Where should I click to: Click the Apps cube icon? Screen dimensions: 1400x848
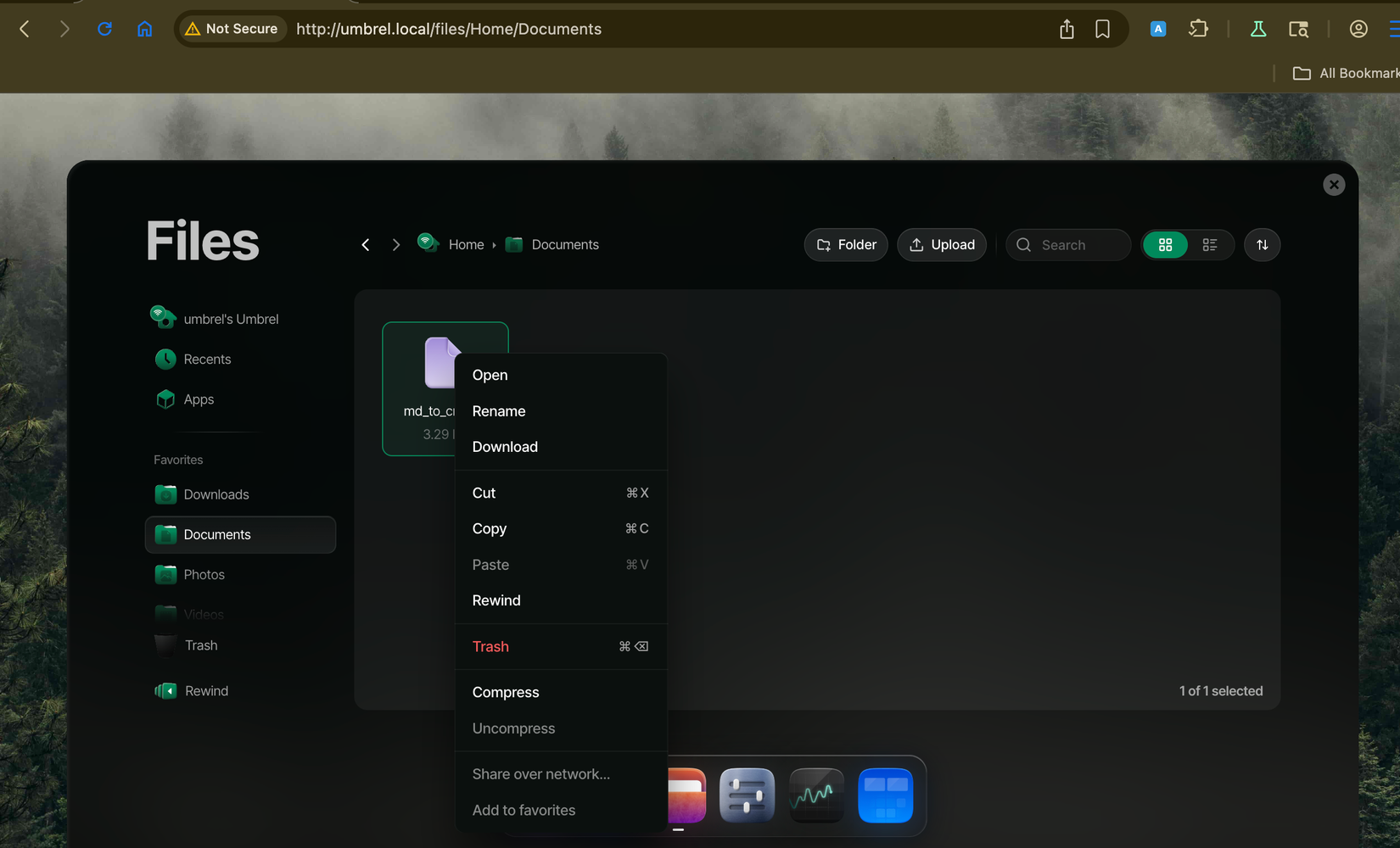coord(165,399)
